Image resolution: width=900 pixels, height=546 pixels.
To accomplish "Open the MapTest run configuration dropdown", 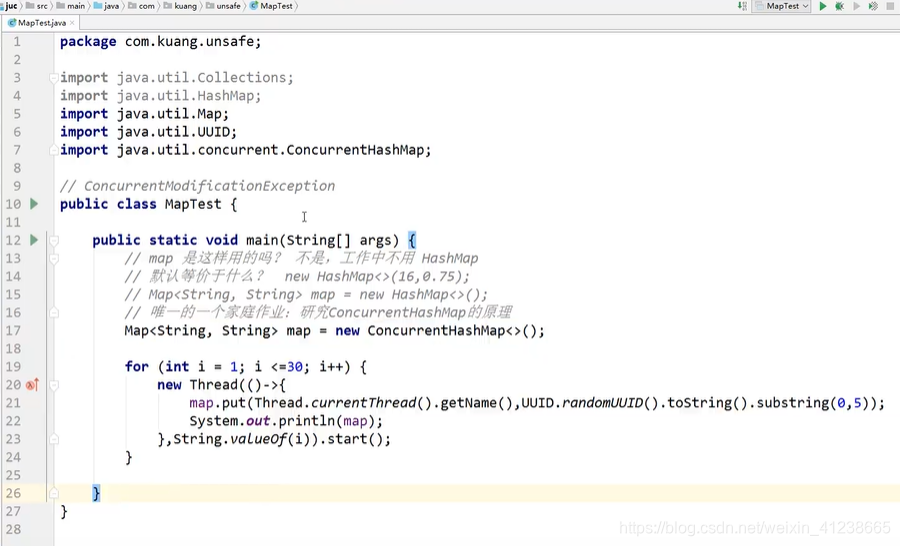I will coord(782,6).
